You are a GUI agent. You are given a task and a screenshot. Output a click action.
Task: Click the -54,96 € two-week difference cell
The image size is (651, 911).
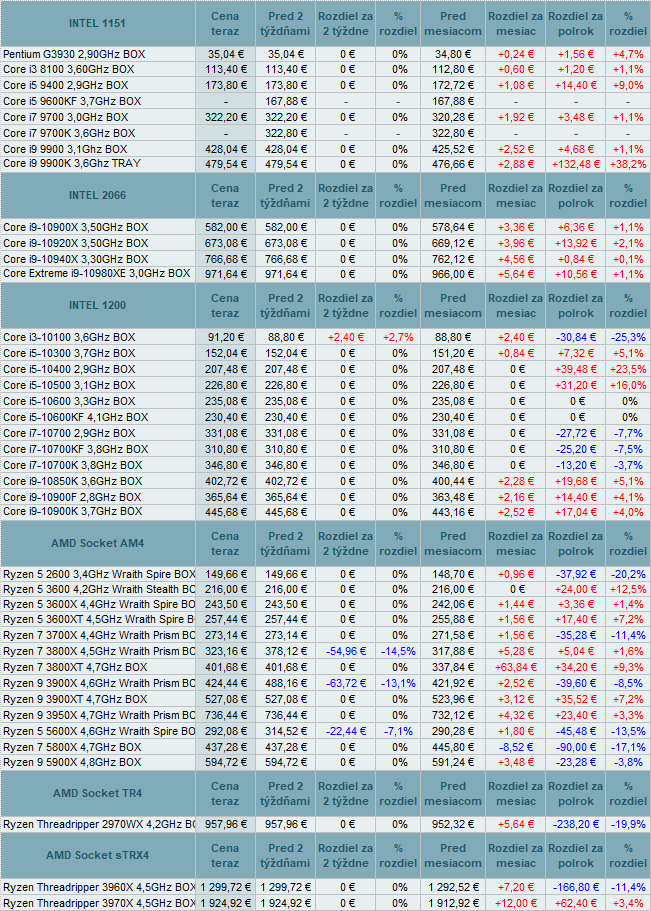(345, 651)
